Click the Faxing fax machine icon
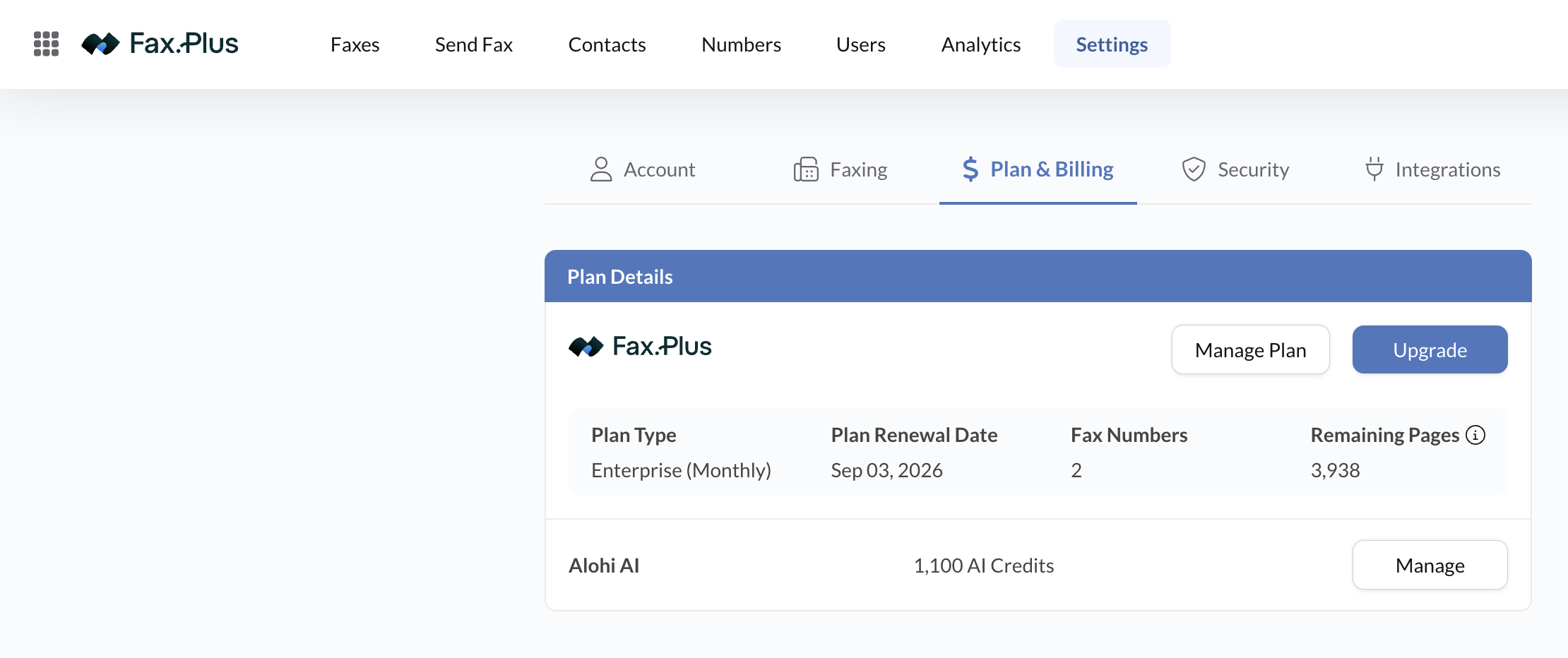The height and width of the screenshot is (658, 1568). pos(806,169)
